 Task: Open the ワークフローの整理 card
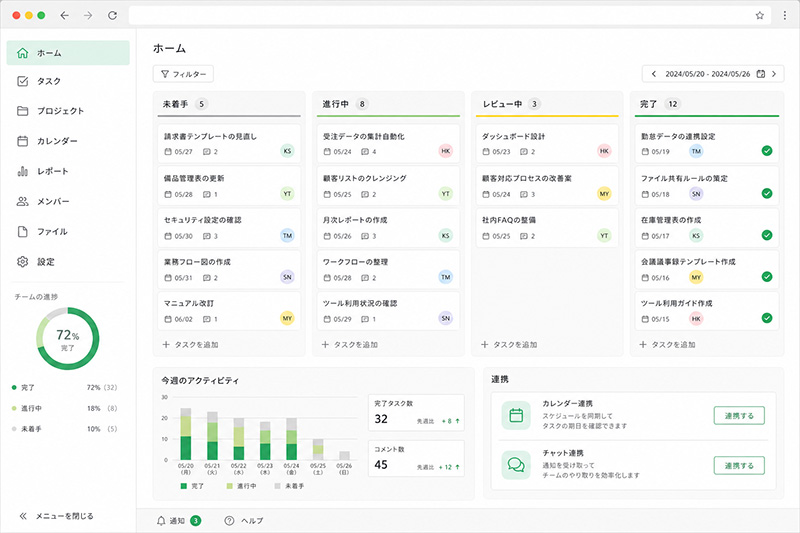(x=388, y=269)
